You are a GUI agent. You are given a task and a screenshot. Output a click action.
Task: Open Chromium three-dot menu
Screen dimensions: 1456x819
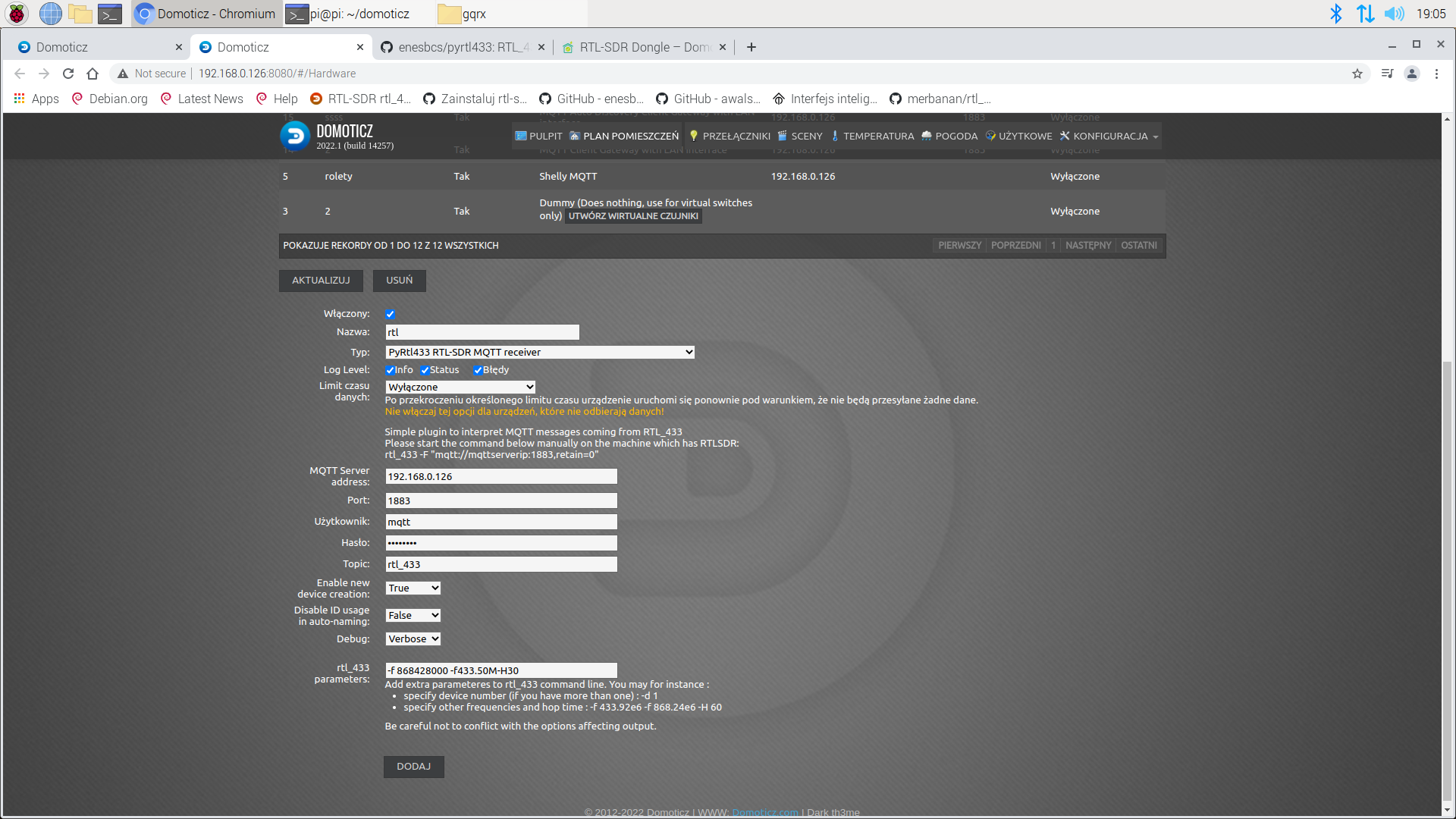tap(1436, 74)
